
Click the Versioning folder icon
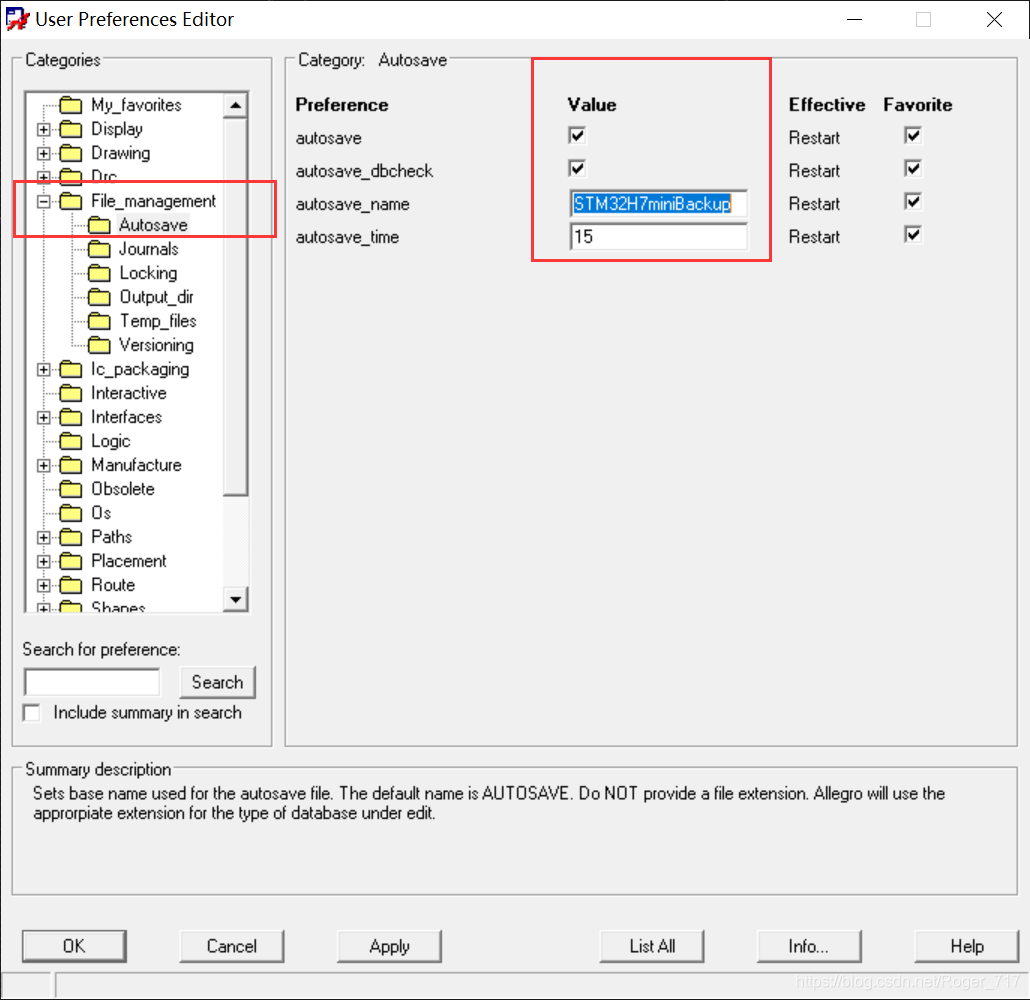pos(99,345)
